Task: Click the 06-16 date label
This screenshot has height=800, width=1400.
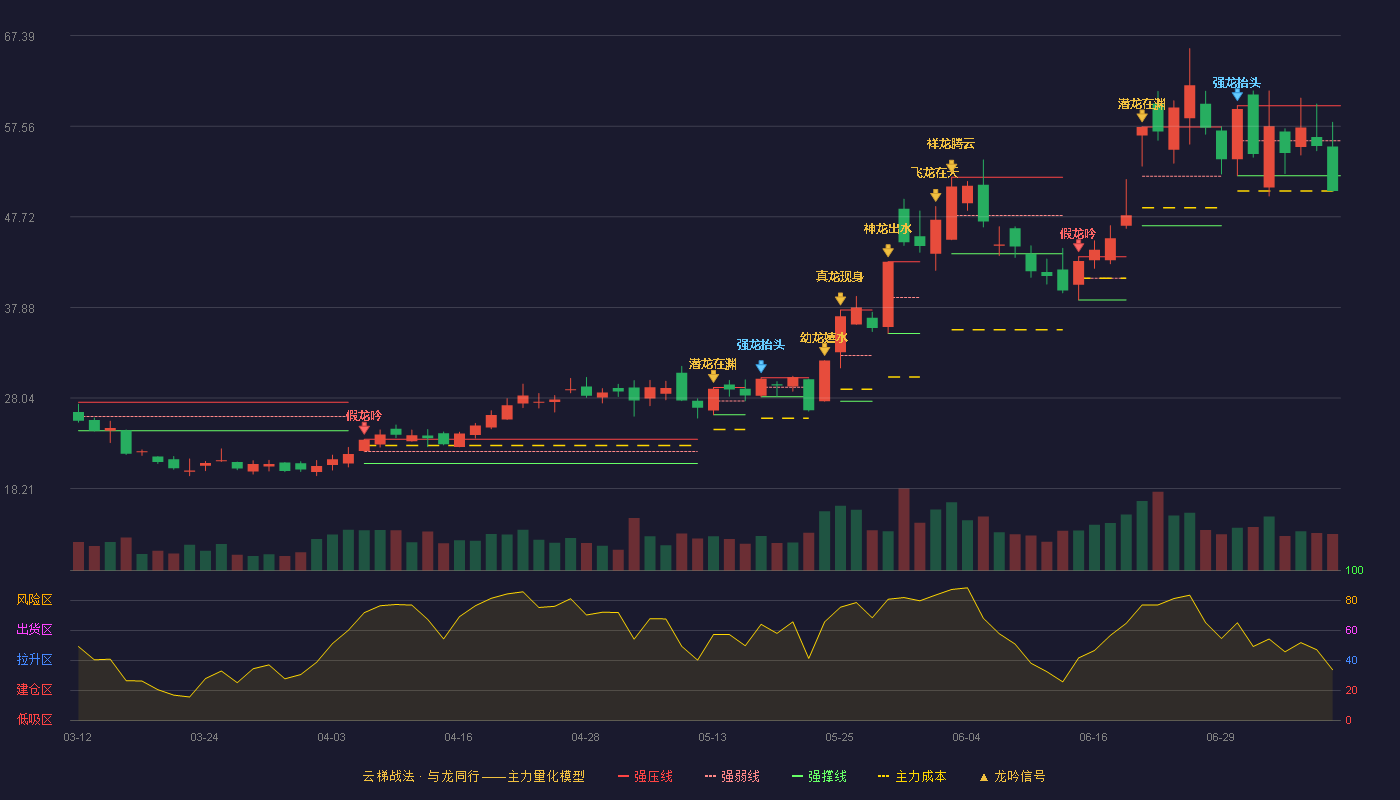Action: pyautogui.click(x=1093, y=737)
